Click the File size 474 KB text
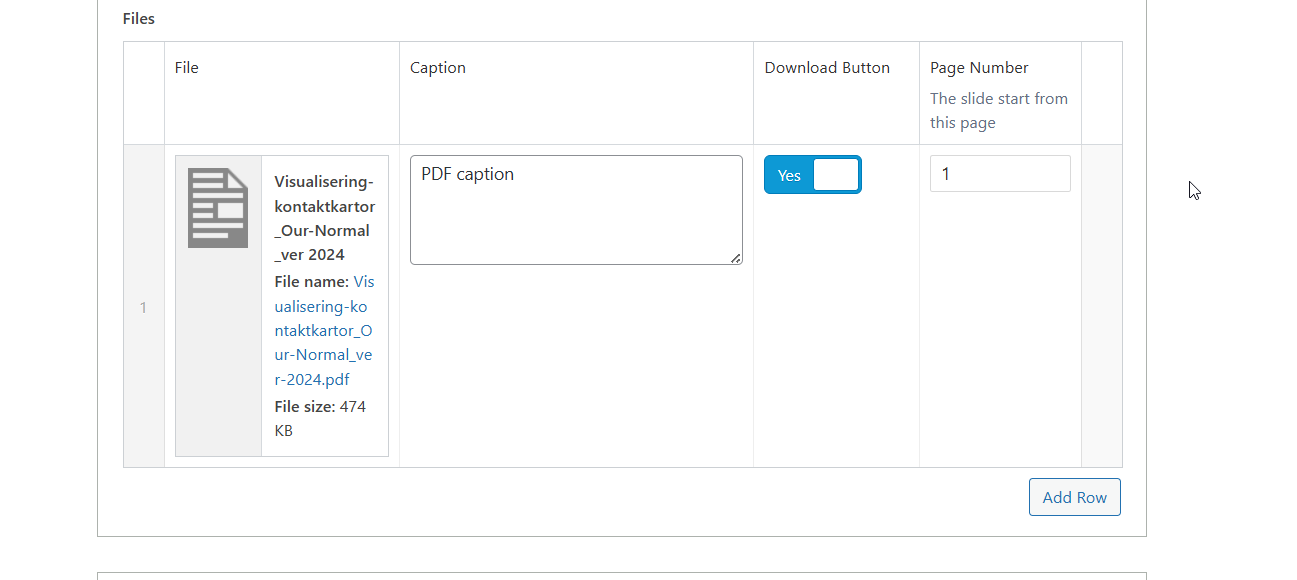This screenshot has height=580, width=1297. click(320, 419)
